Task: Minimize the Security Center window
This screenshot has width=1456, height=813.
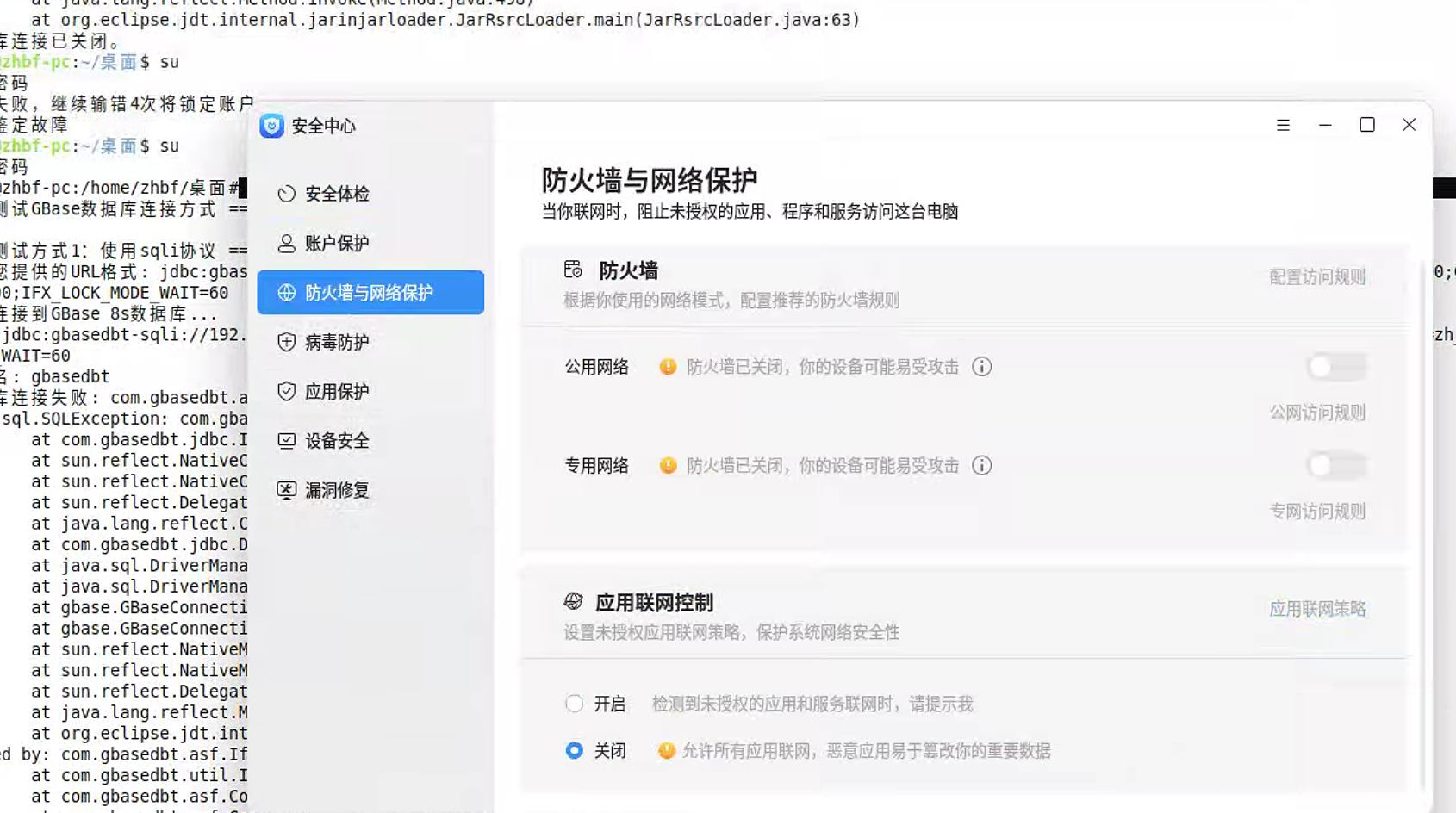Action: pos(1325,126)
